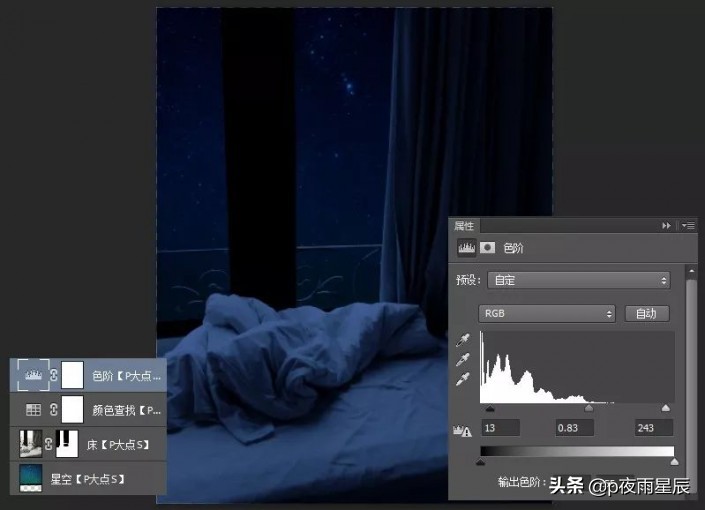Collapse the Properties panel with double arrows
The image size is (705, 510).
(667, 226)
